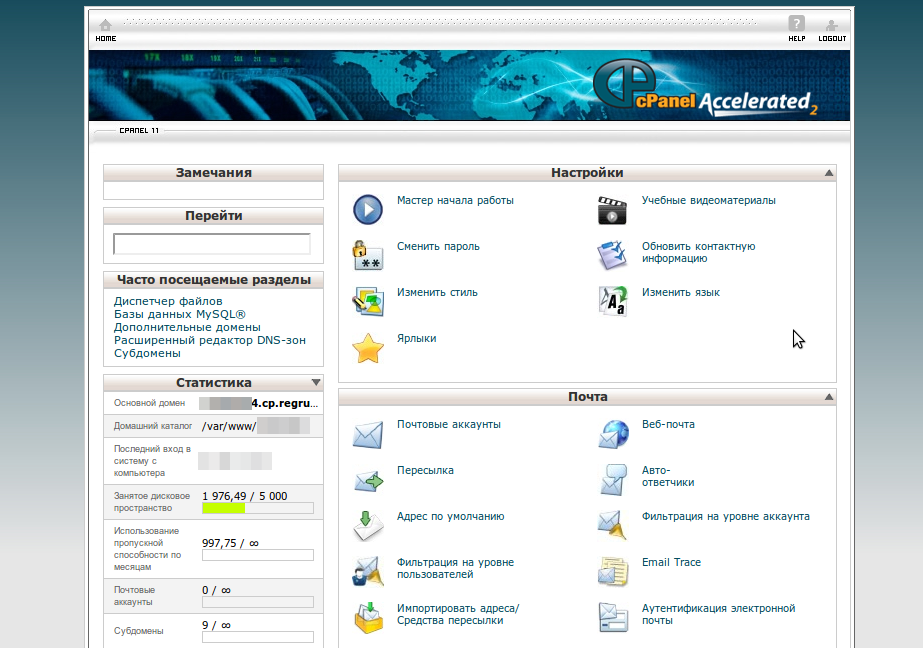Screen dimensions: 923x648
Task: Open Субдомены from frequently visited
Action: click(147, 353)
